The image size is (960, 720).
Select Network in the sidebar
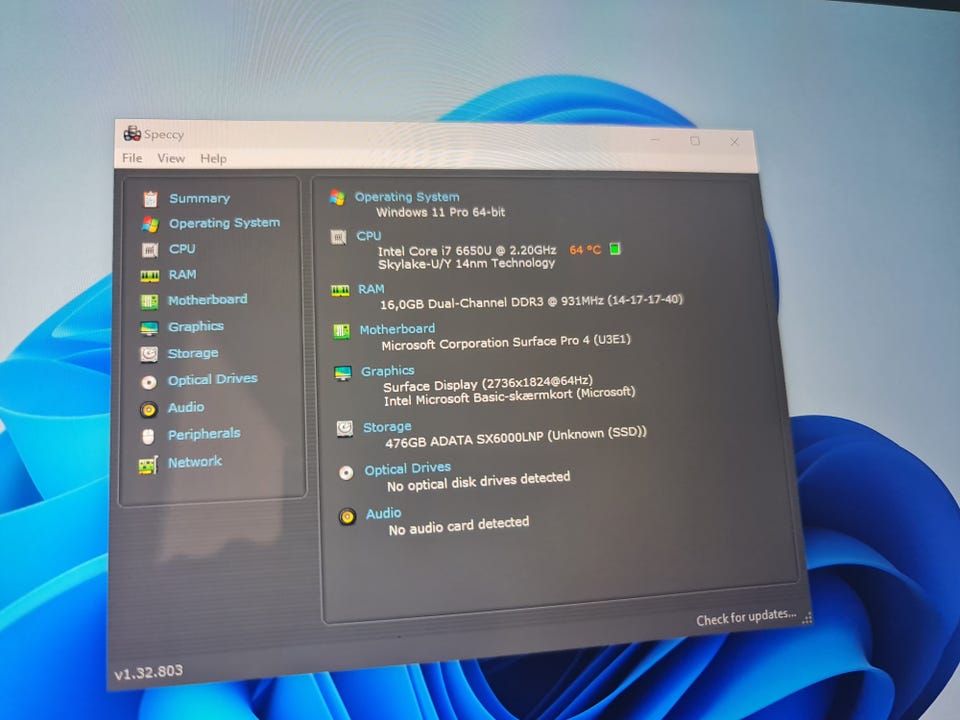195,462
